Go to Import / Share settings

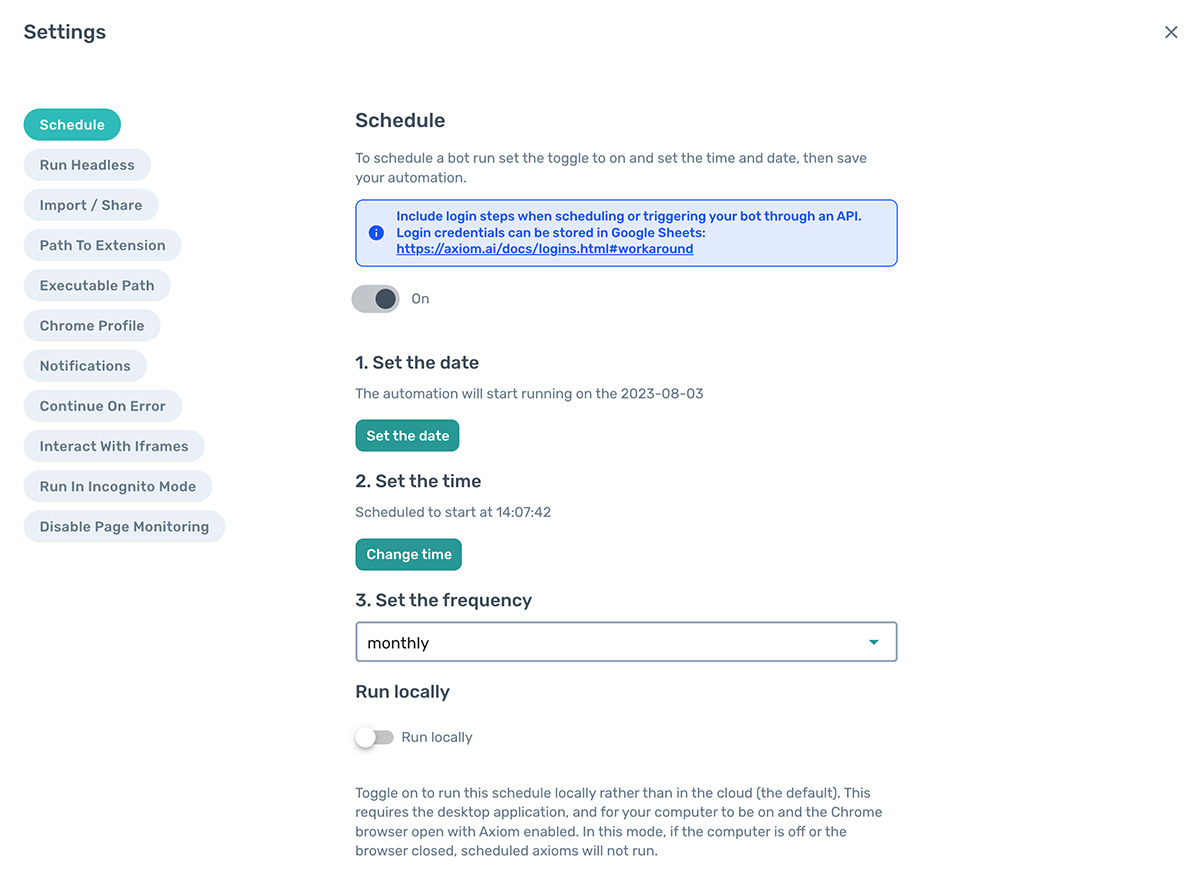[x=91, y=205]
